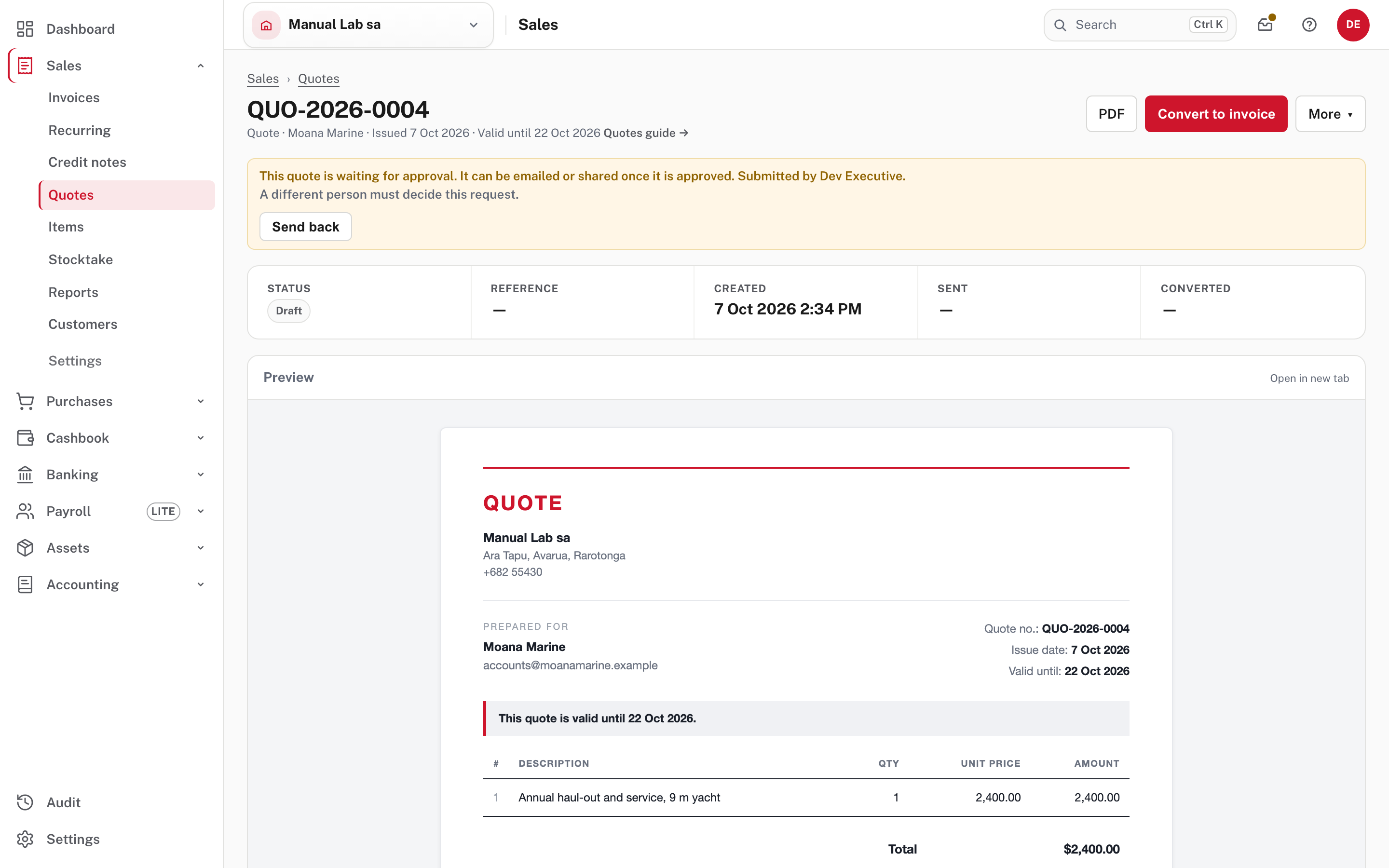The image size is (1389, 868).
Task: Download the quote with the PDF button
Action: pos(1111,114)
